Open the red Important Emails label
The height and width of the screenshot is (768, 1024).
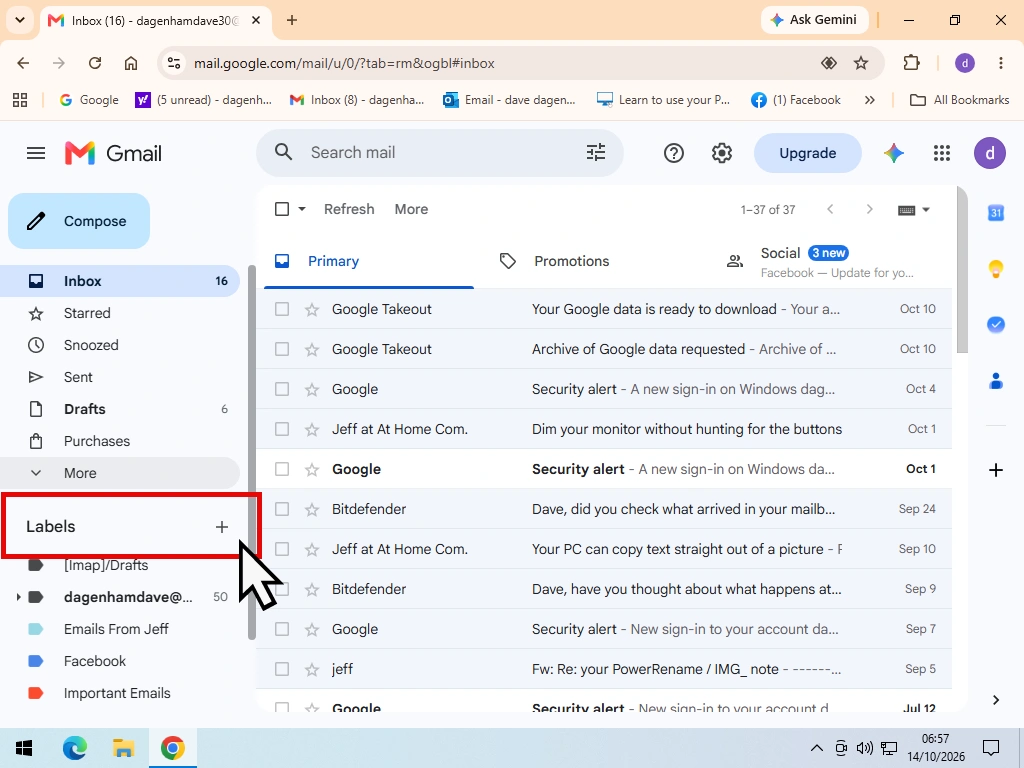point(120,693)
